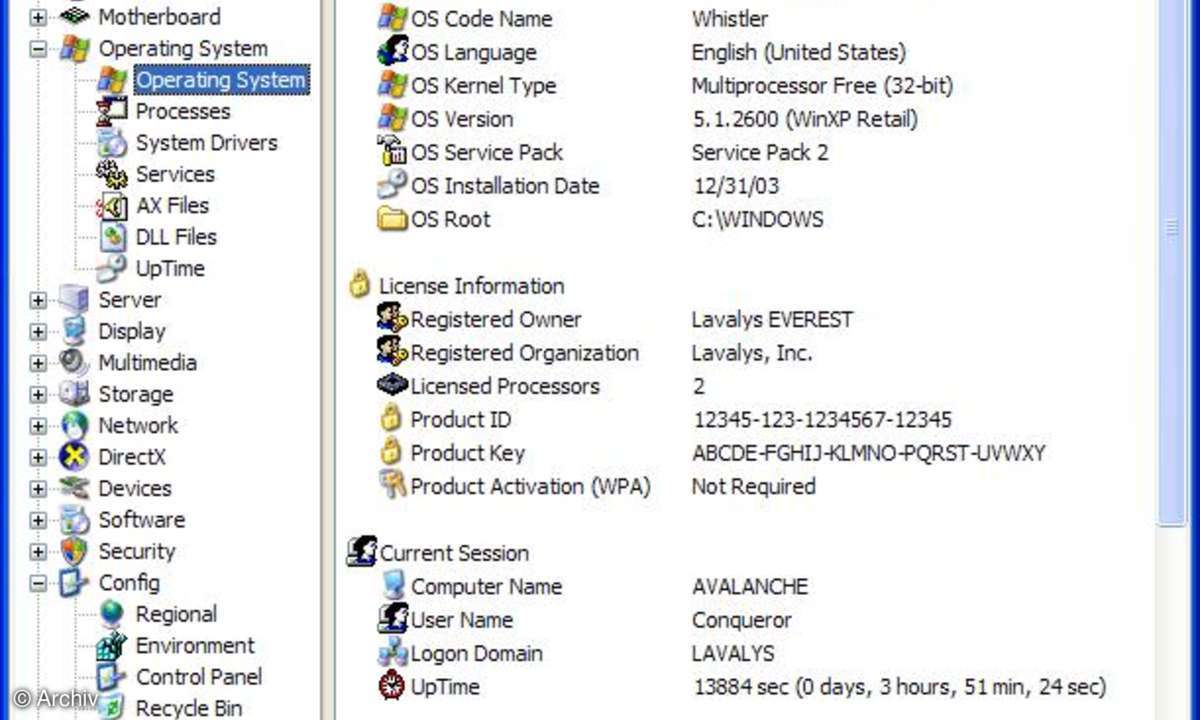1200x720 pixels.
Task: Expand the Motherboard tree node
Action: coord(38,17)
